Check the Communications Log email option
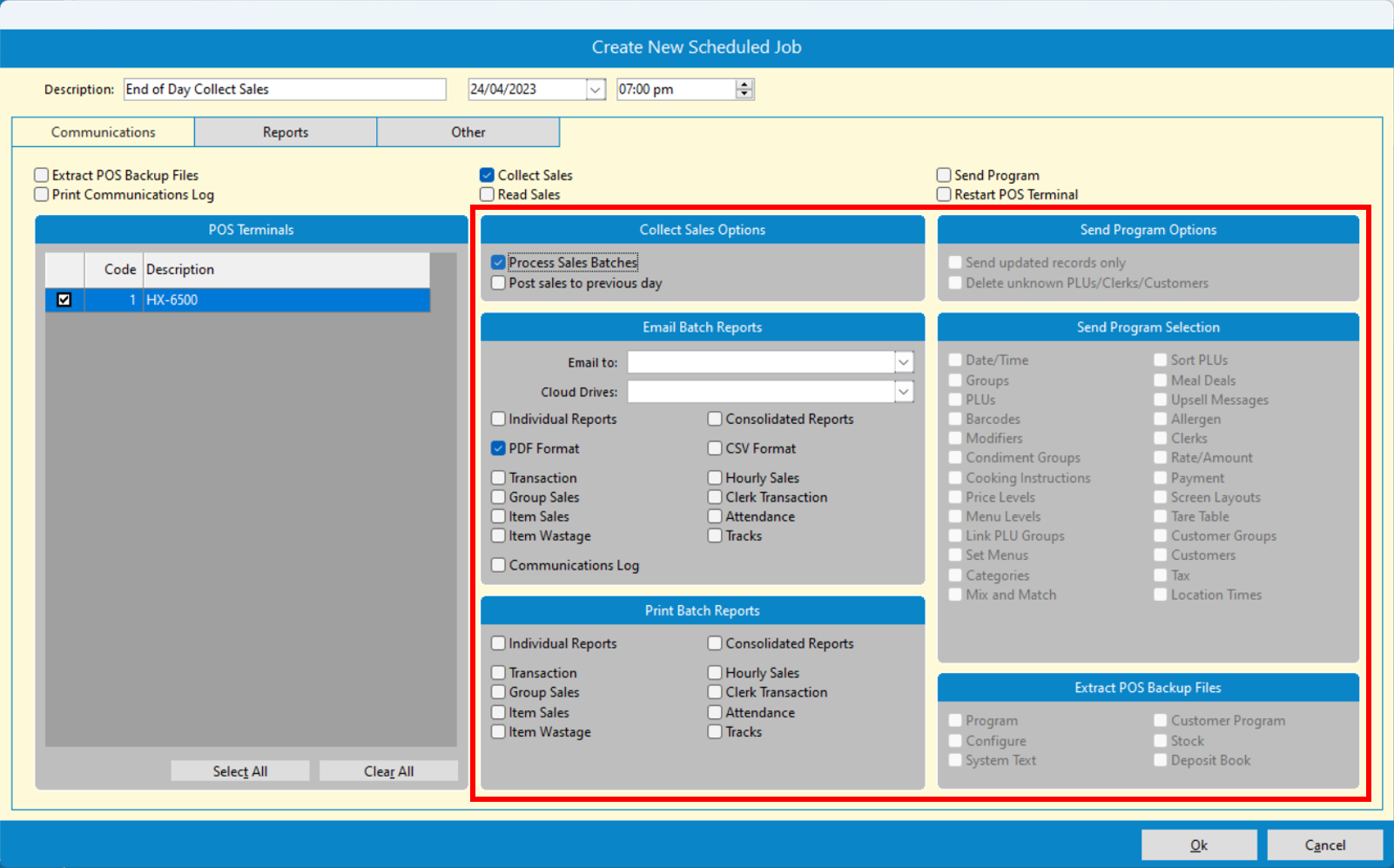 pyautogui.click(x=499, y=565)
